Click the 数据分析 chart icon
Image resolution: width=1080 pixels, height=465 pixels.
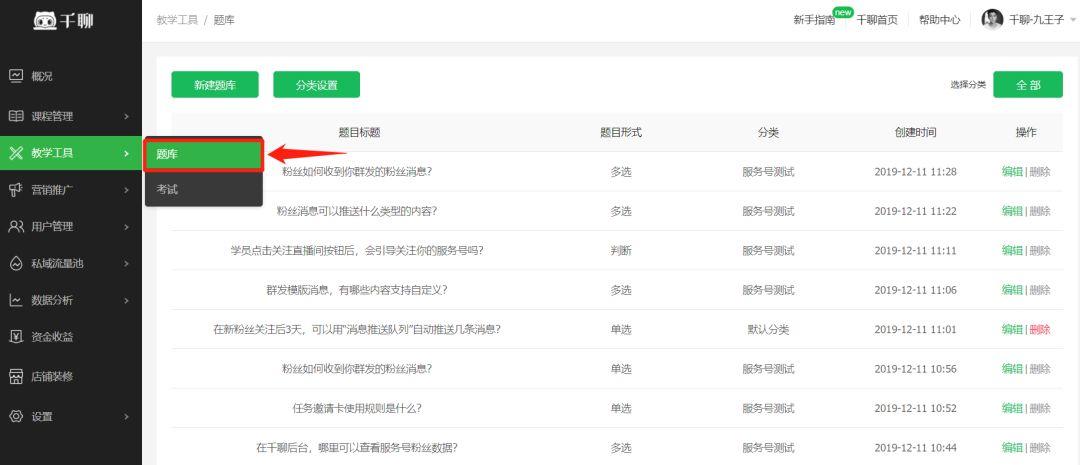(16, 300)
